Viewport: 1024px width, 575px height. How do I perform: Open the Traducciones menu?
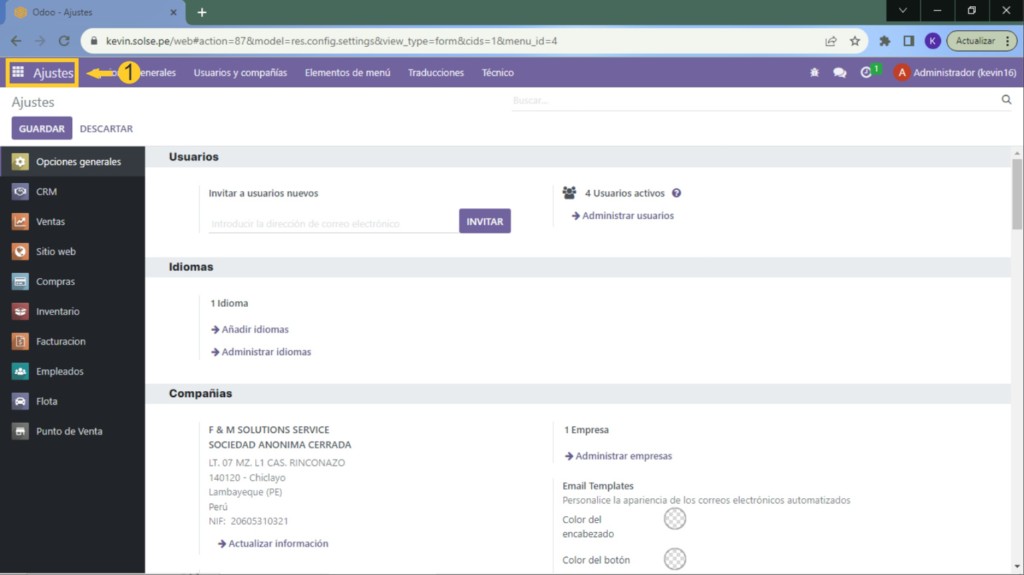pyautogui.click(x=436, y=73)
